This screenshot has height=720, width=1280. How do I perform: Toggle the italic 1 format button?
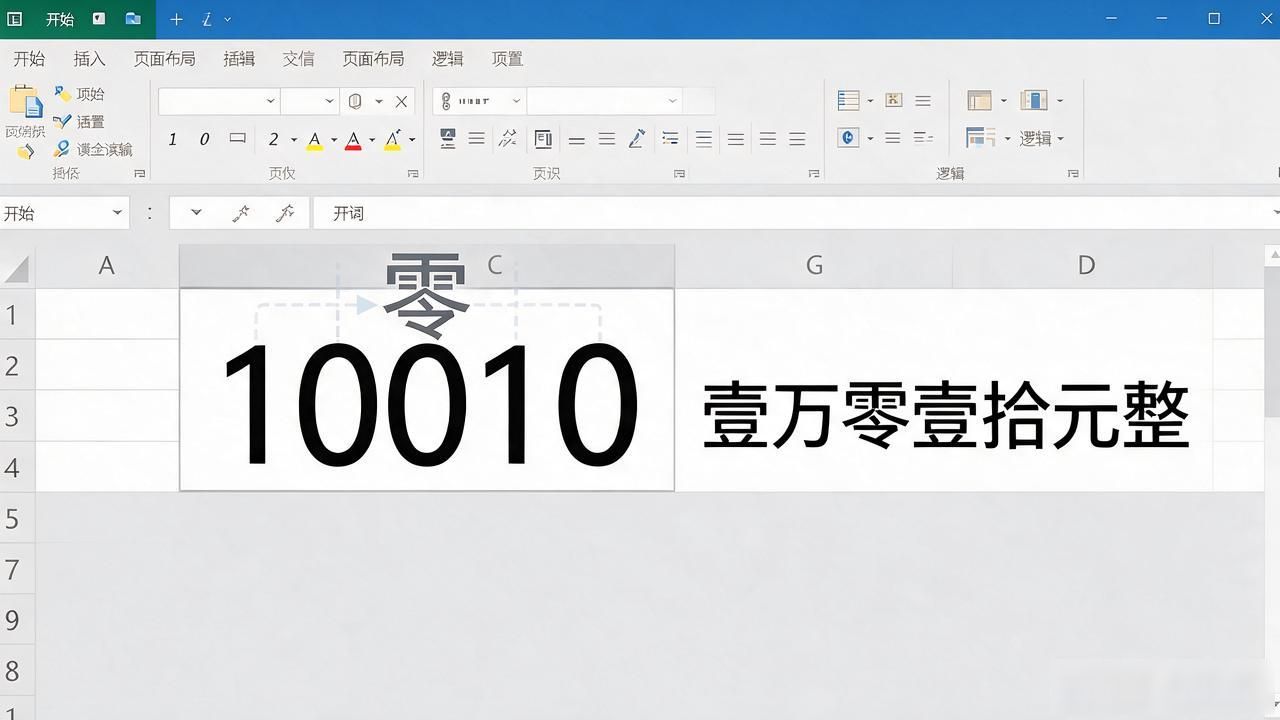tap(172, 139)
